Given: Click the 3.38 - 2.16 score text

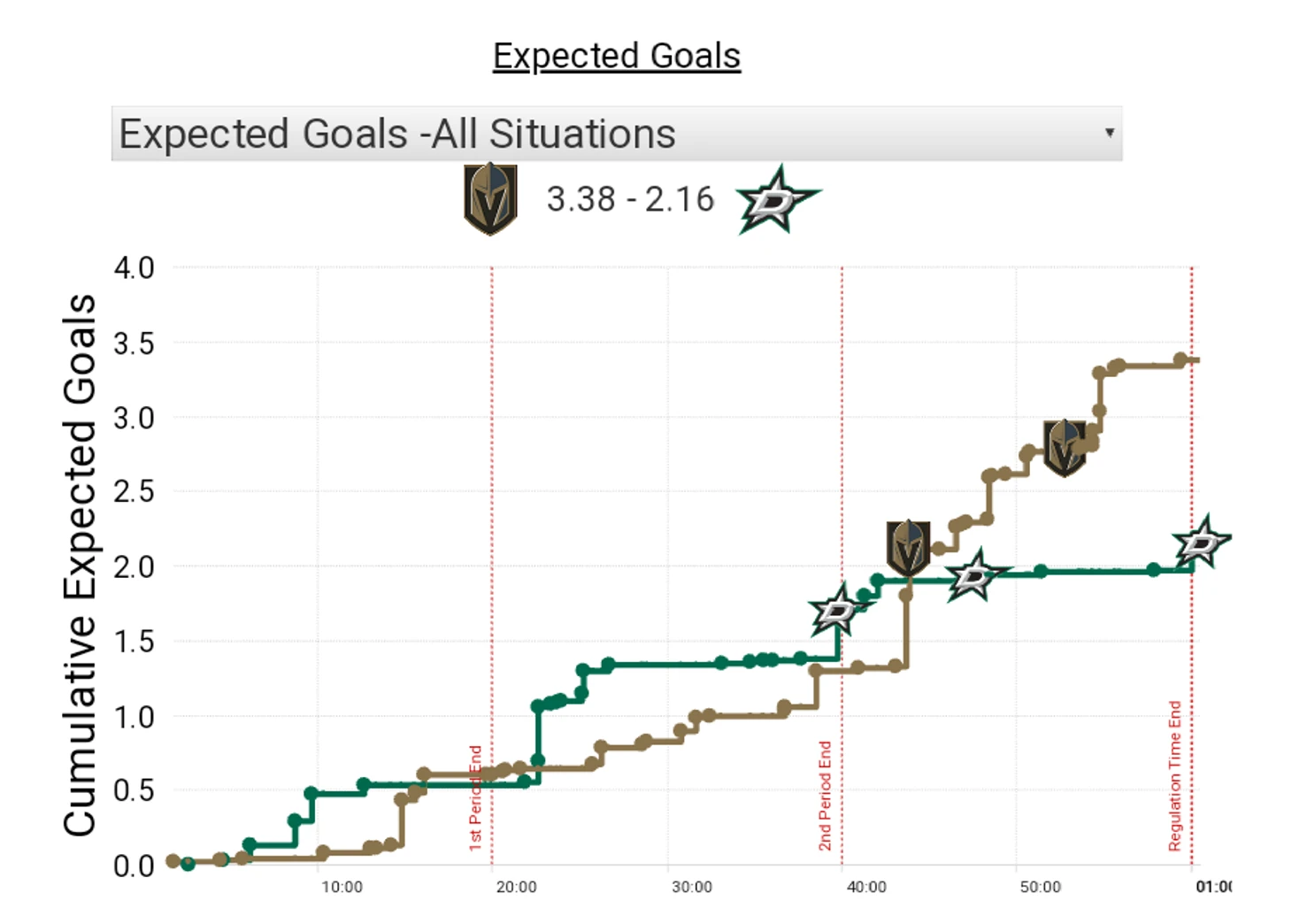Looking at the screenshot, I should (630, 199).
